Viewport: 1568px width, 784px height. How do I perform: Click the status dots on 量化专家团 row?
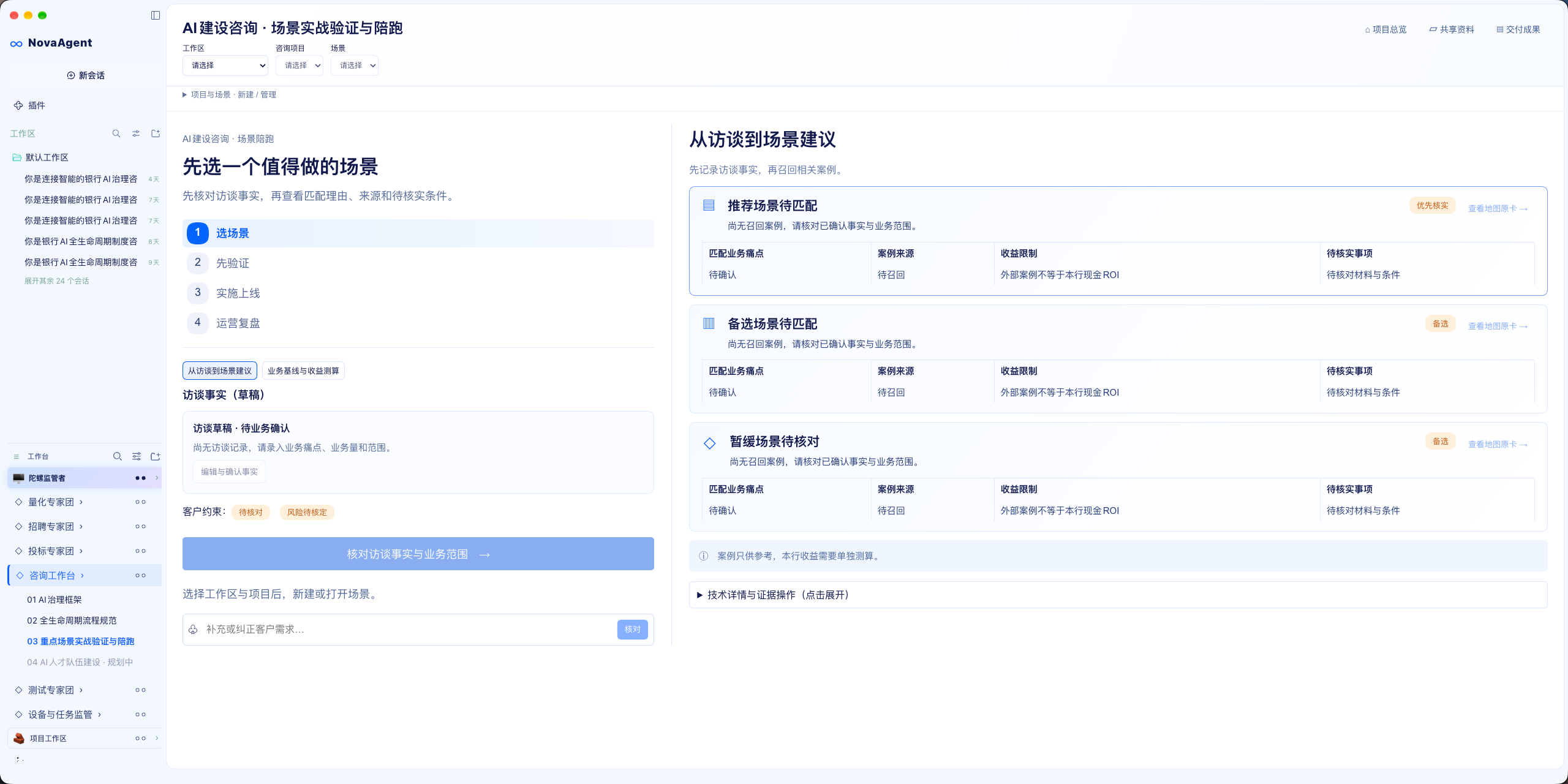click(140, 502)
